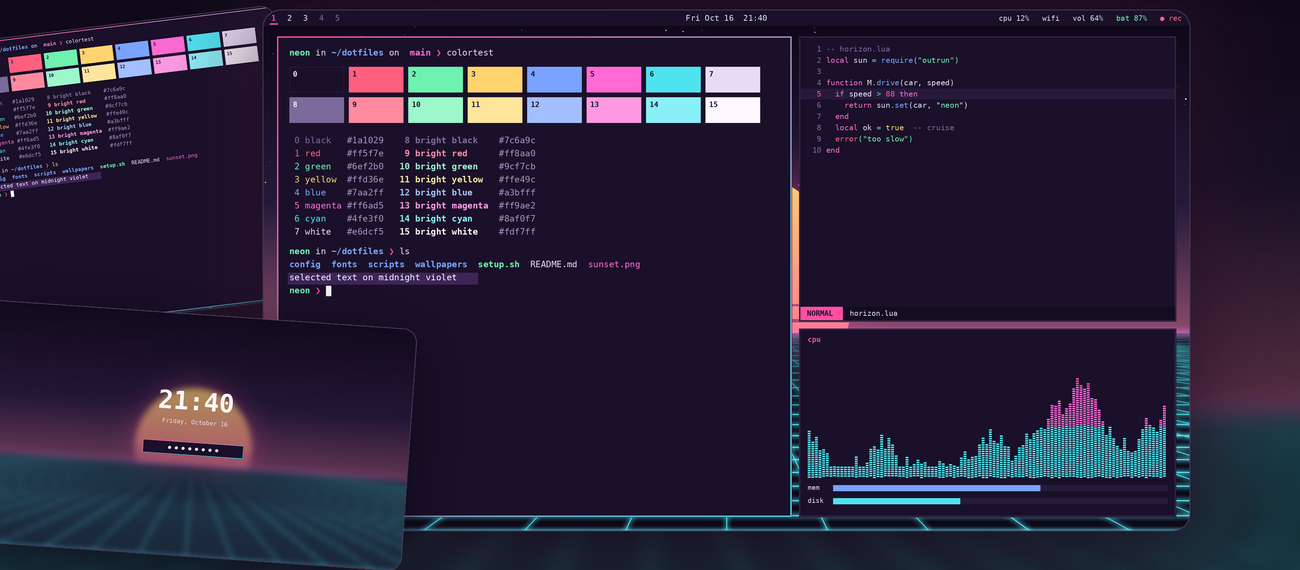Select swatch 10 in main terminal
Viewport: 1300px width, 570px height.
tap(435, 110)
